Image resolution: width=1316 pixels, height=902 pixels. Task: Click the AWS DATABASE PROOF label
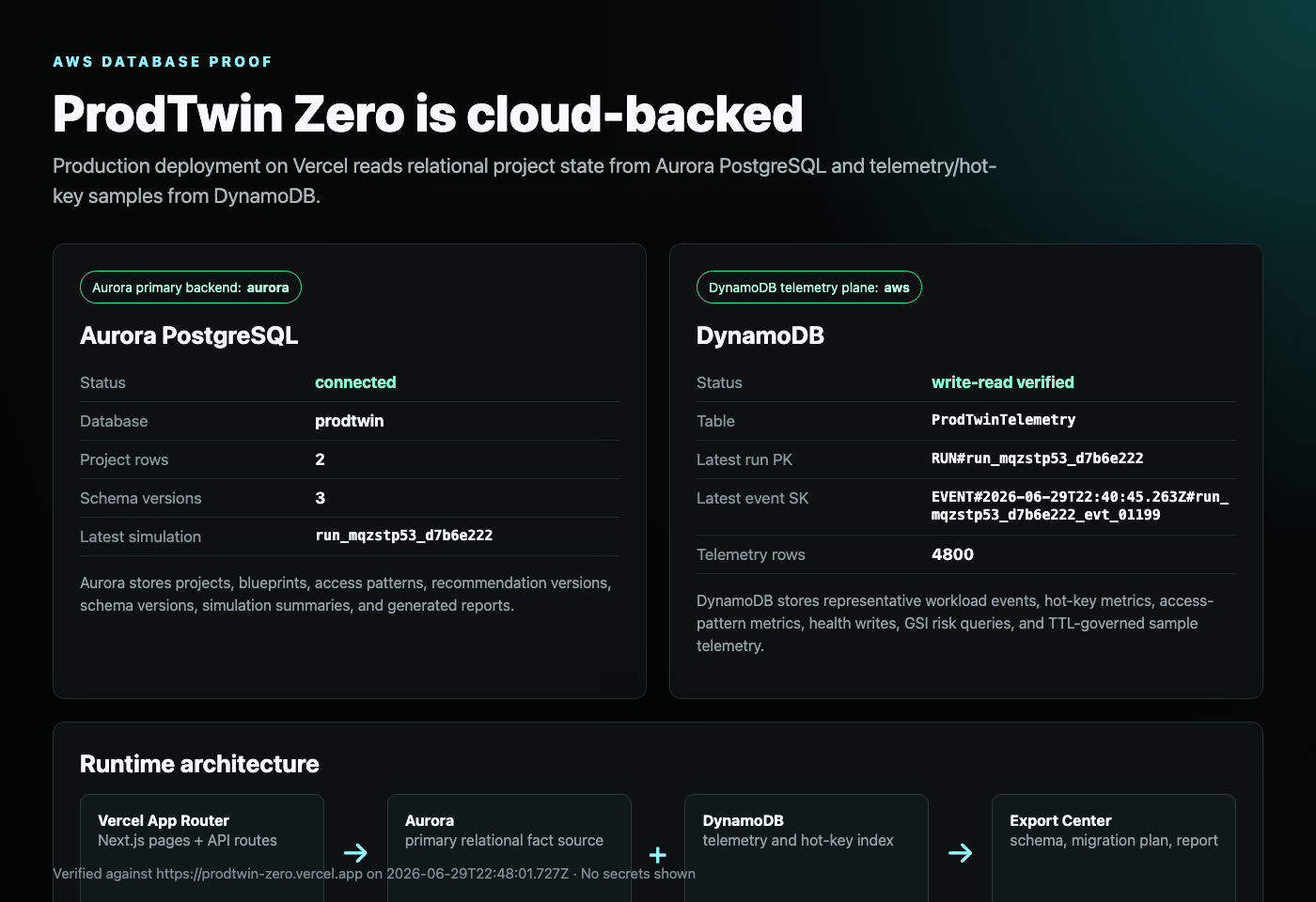click(x=163, y=62)
